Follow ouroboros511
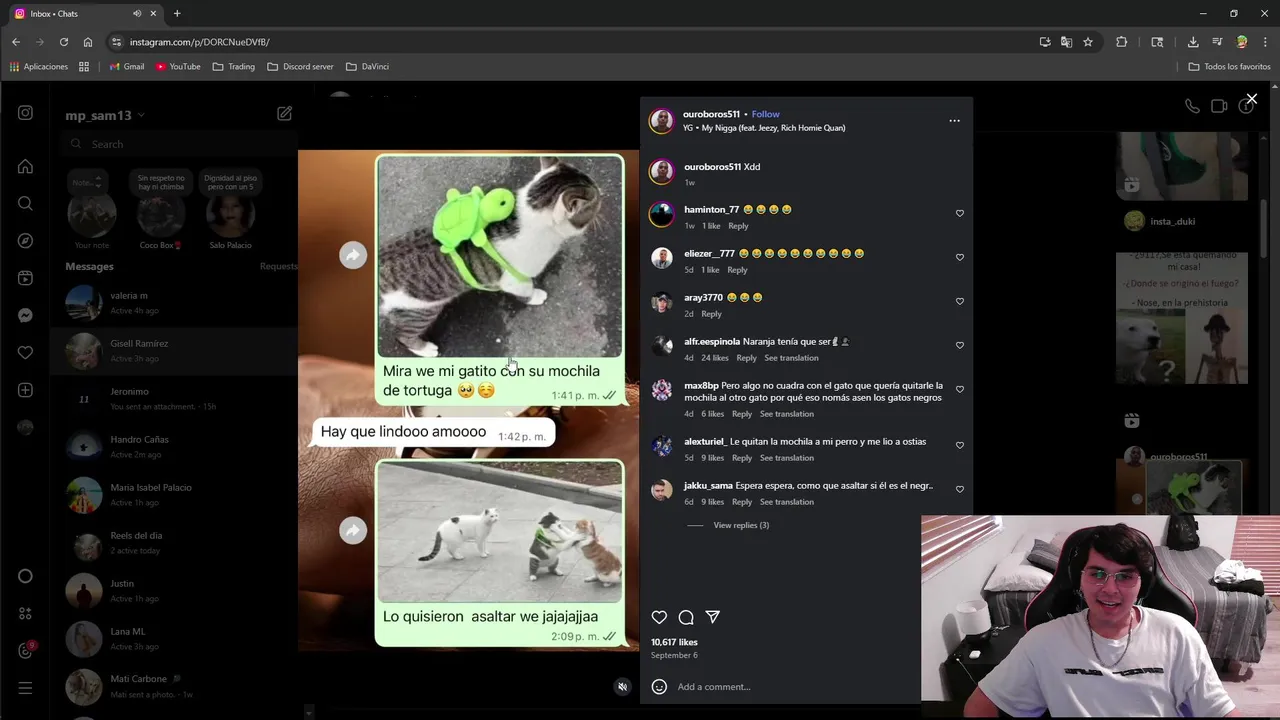Screen dimensions: 1280x720 (x=765, y=114)
